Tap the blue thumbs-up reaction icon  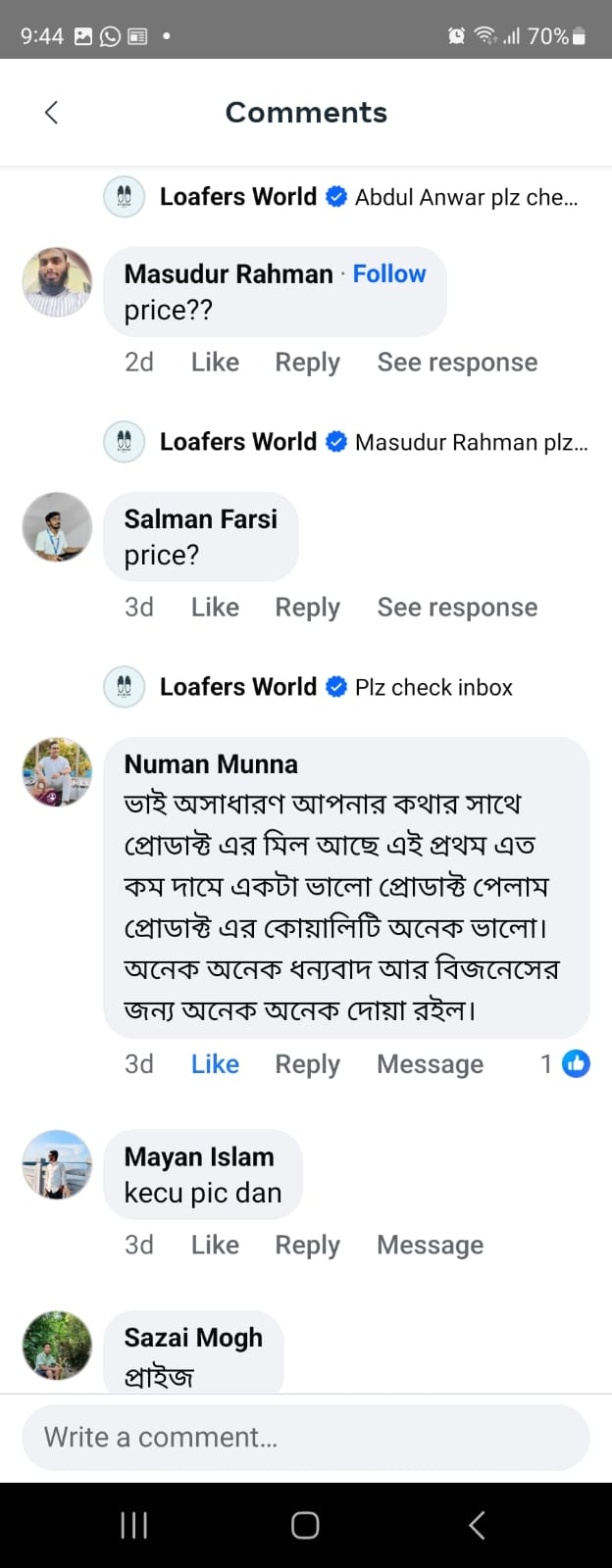[x=576, y=1063]
